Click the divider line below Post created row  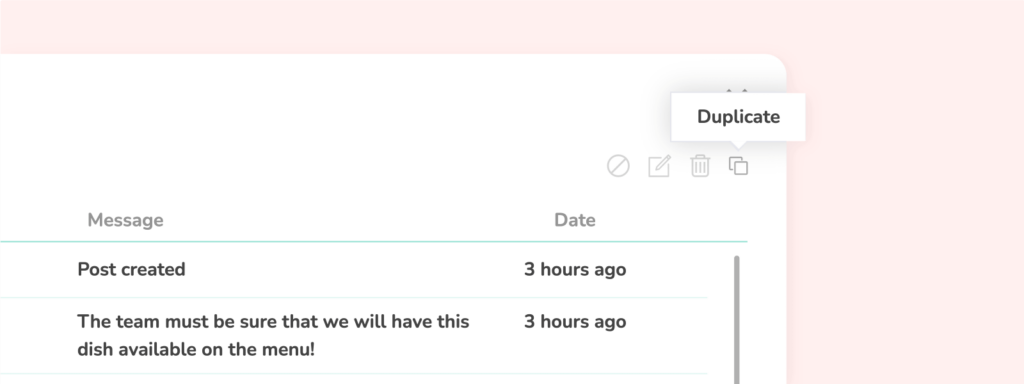pyautogui.click(x=353, y=298)
